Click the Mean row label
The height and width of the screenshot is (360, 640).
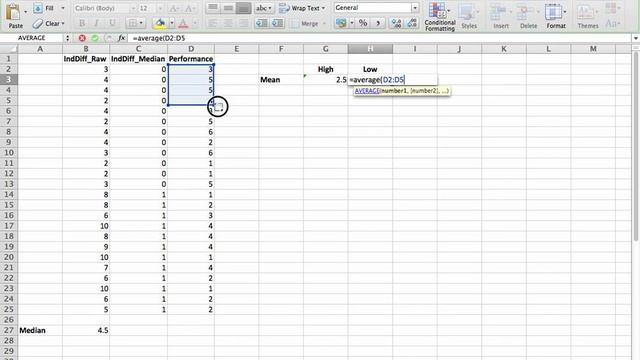click(270, 80)
